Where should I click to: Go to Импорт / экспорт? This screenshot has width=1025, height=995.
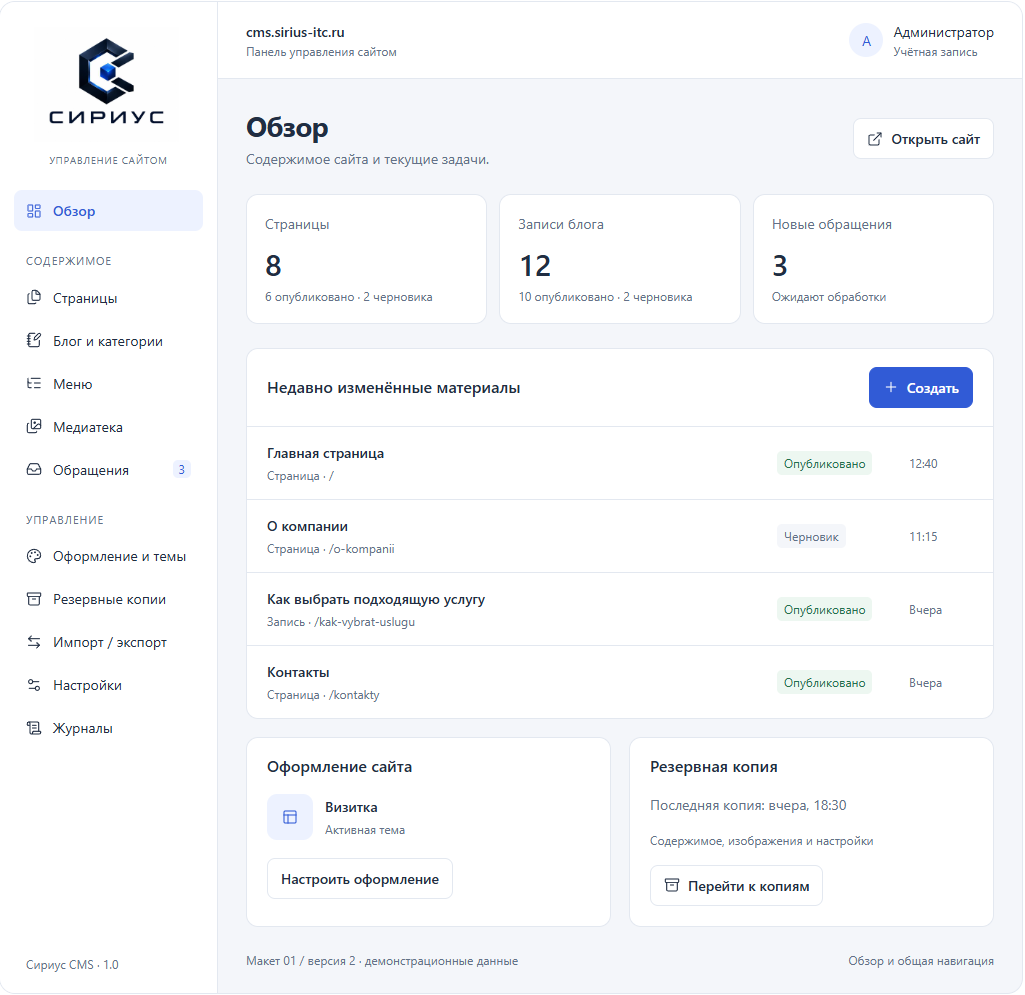click(x=109, y=642)
